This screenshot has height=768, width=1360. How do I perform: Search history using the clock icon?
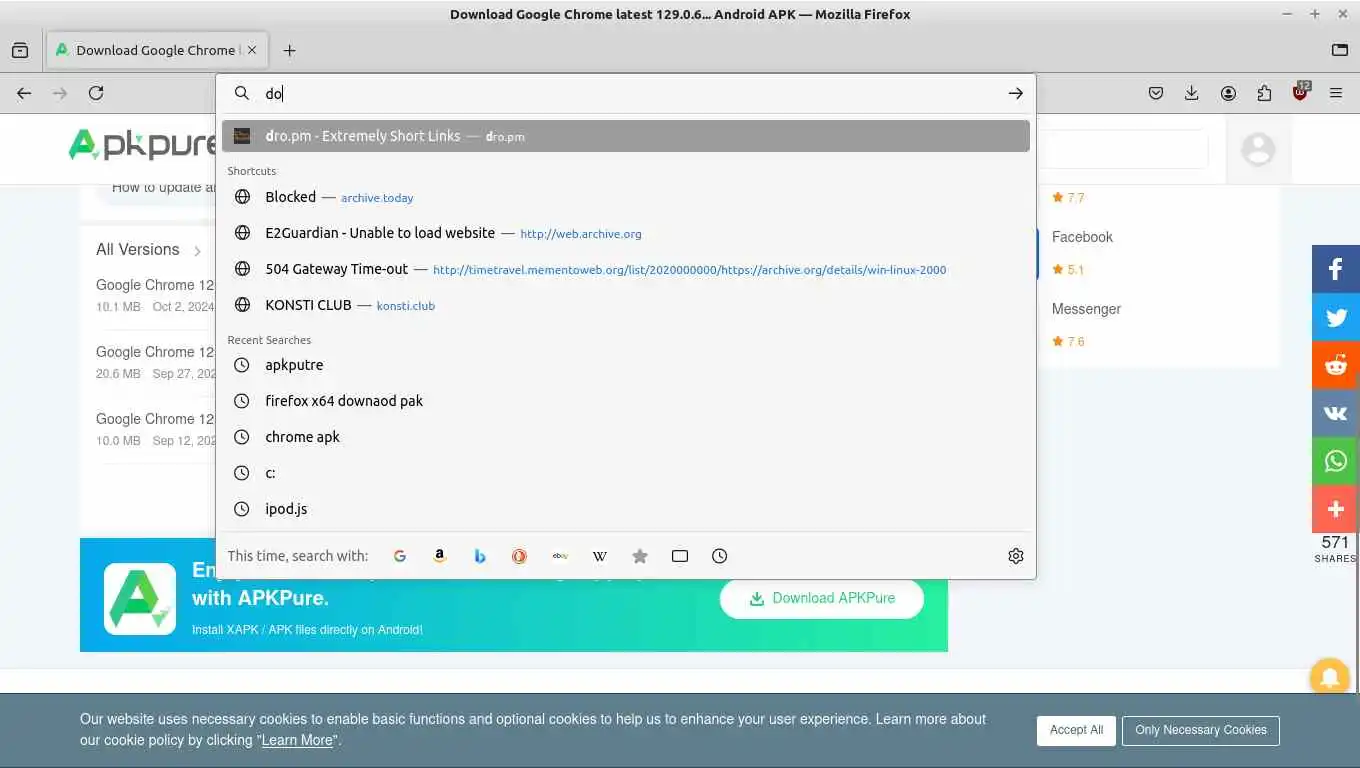[720, 556]
